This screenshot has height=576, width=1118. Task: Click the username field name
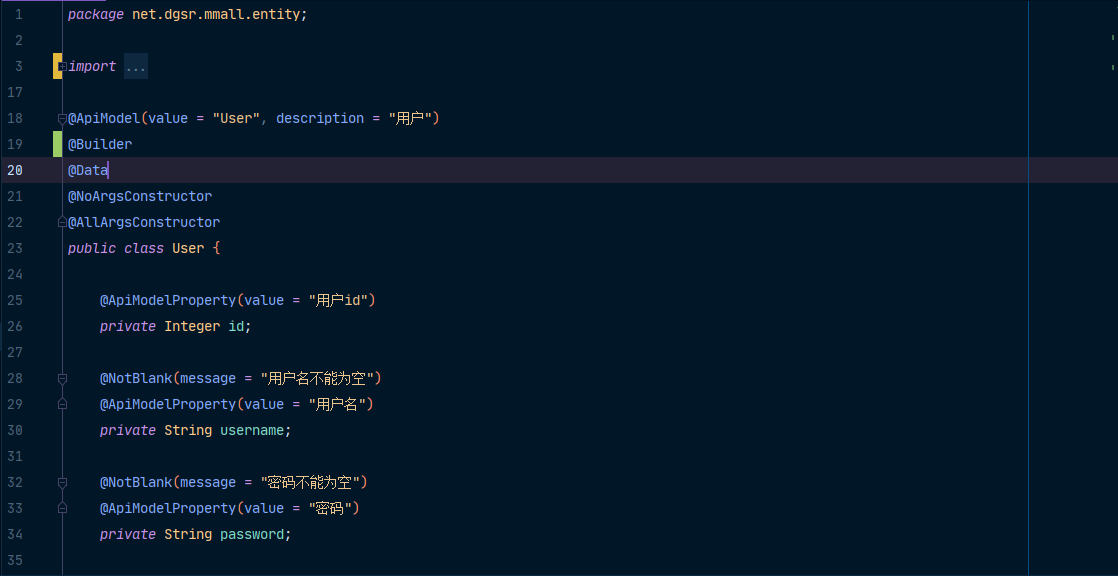tap(253, 430)
